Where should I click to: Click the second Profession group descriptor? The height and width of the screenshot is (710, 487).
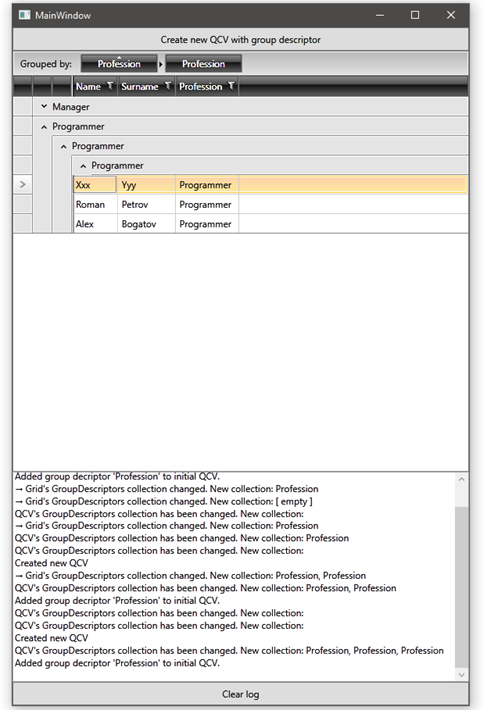203,63
